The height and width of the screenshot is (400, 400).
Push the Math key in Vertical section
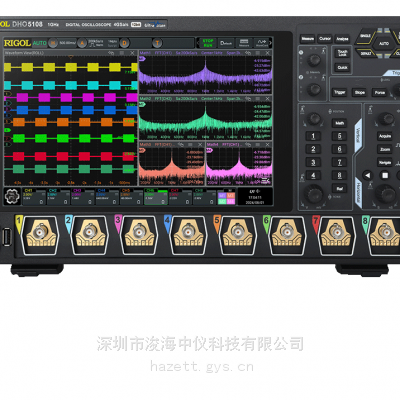339,123
